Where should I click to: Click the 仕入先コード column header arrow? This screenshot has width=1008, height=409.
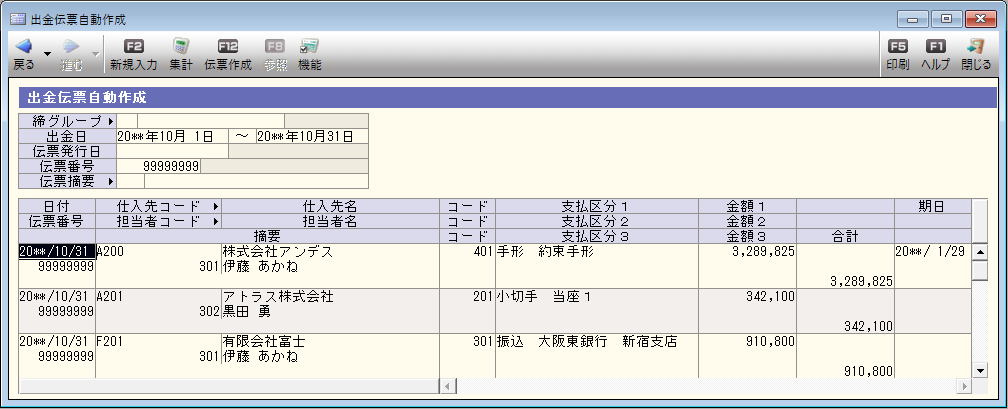coord(214,206)
